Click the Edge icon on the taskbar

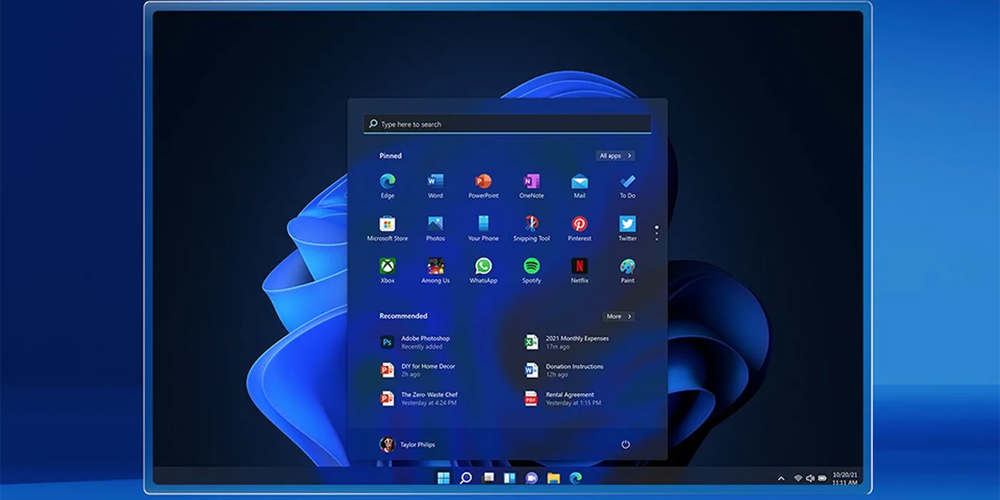tap(575, 478)
